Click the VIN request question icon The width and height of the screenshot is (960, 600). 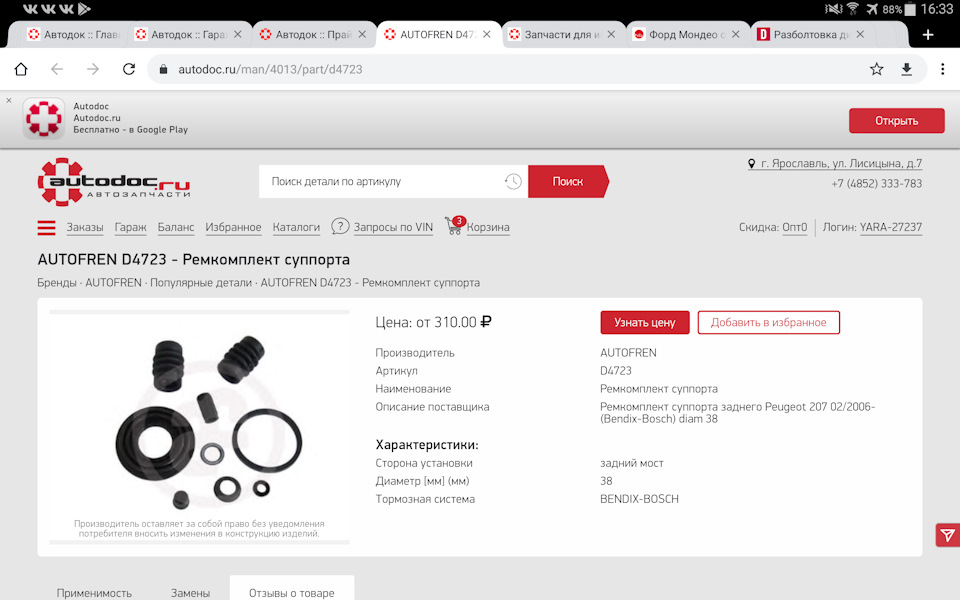340,227
